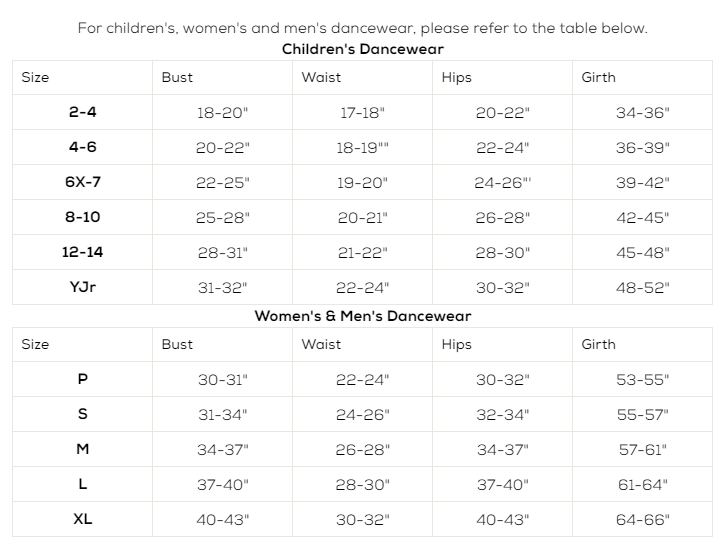The width and height of the screenshot is (724, 555).
Task: Click the 24-26" hips value for 6X-7
Action: [x=502, y=183]
